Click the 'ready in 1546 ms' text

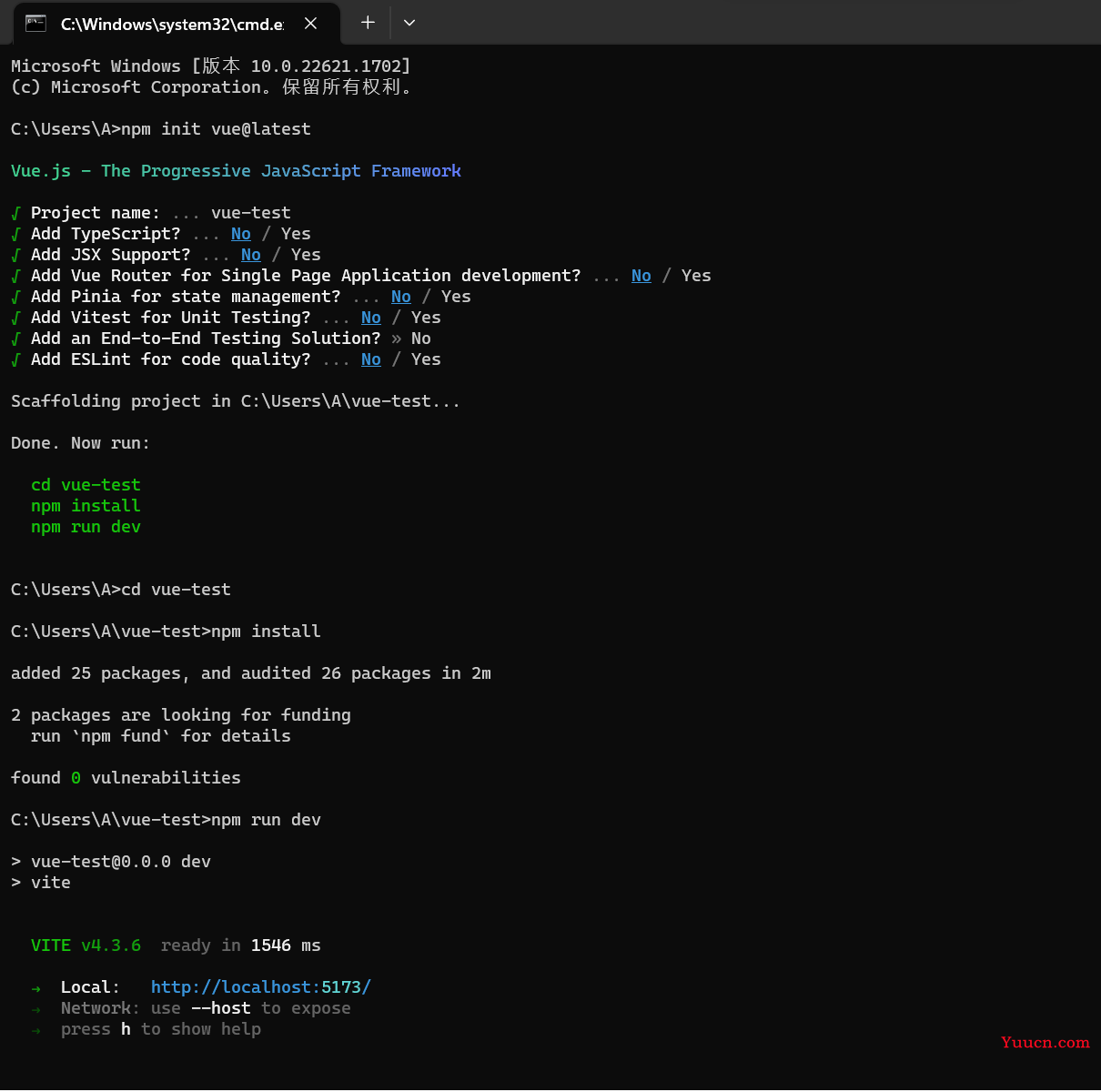[x=241, y=945]
